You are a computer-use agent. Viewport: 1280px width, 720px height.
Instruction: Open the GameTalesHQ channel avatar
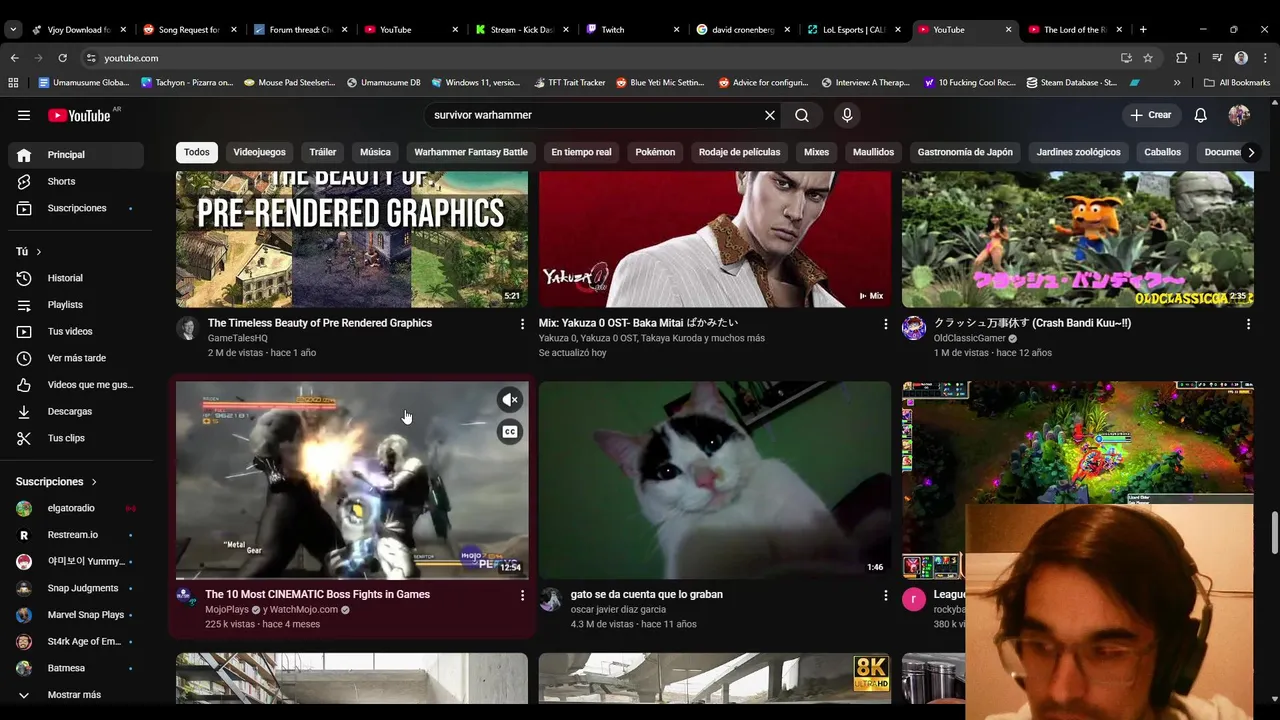coord(188,329)
